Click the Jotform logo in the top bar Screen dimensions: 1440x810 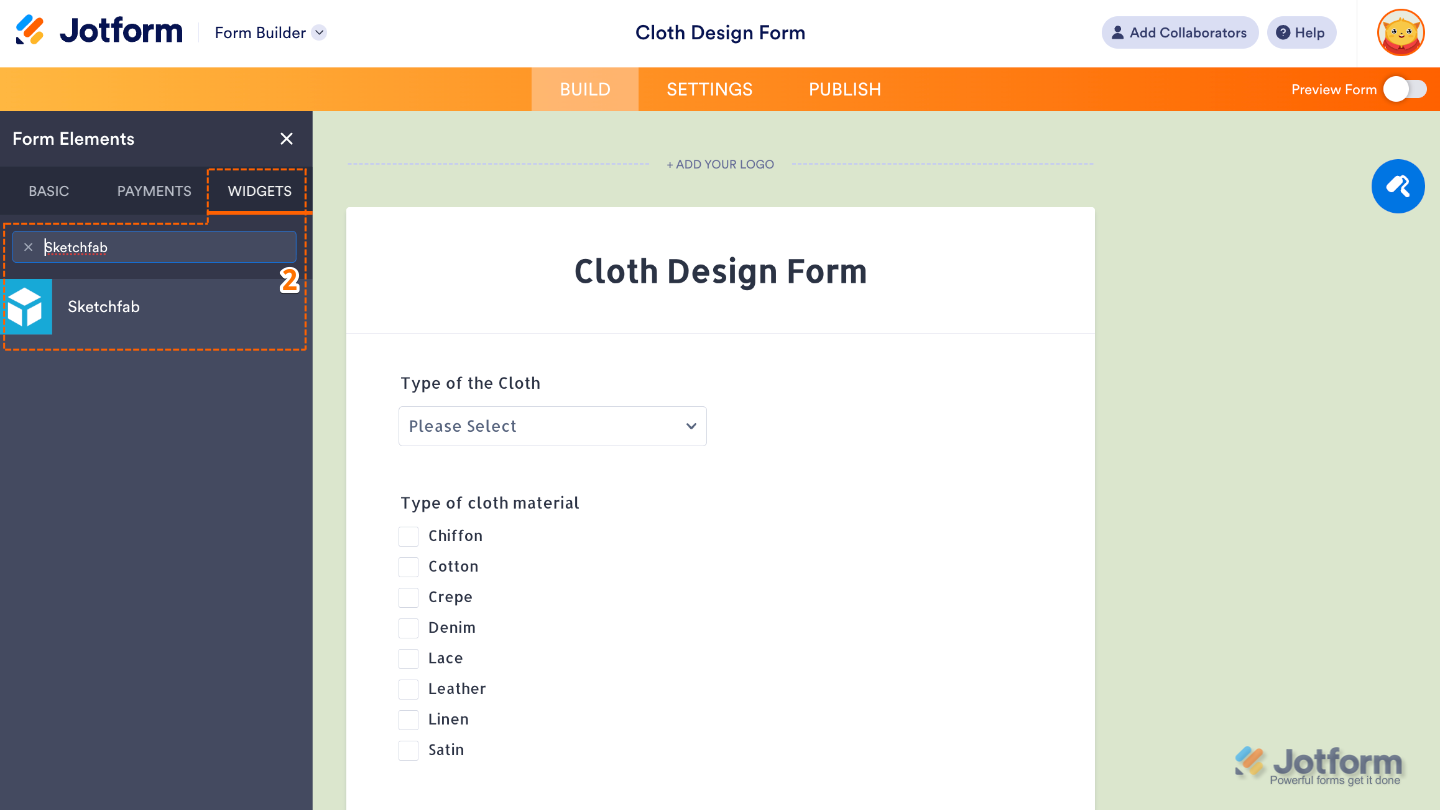97,30
